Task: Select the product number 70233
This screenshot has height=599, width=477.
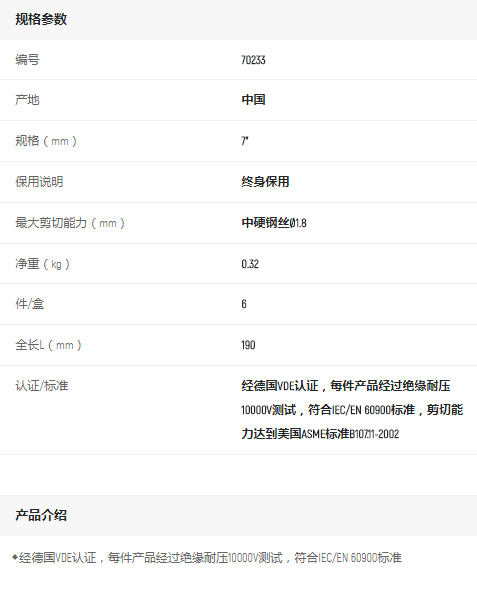Action: tap(253, 60)
